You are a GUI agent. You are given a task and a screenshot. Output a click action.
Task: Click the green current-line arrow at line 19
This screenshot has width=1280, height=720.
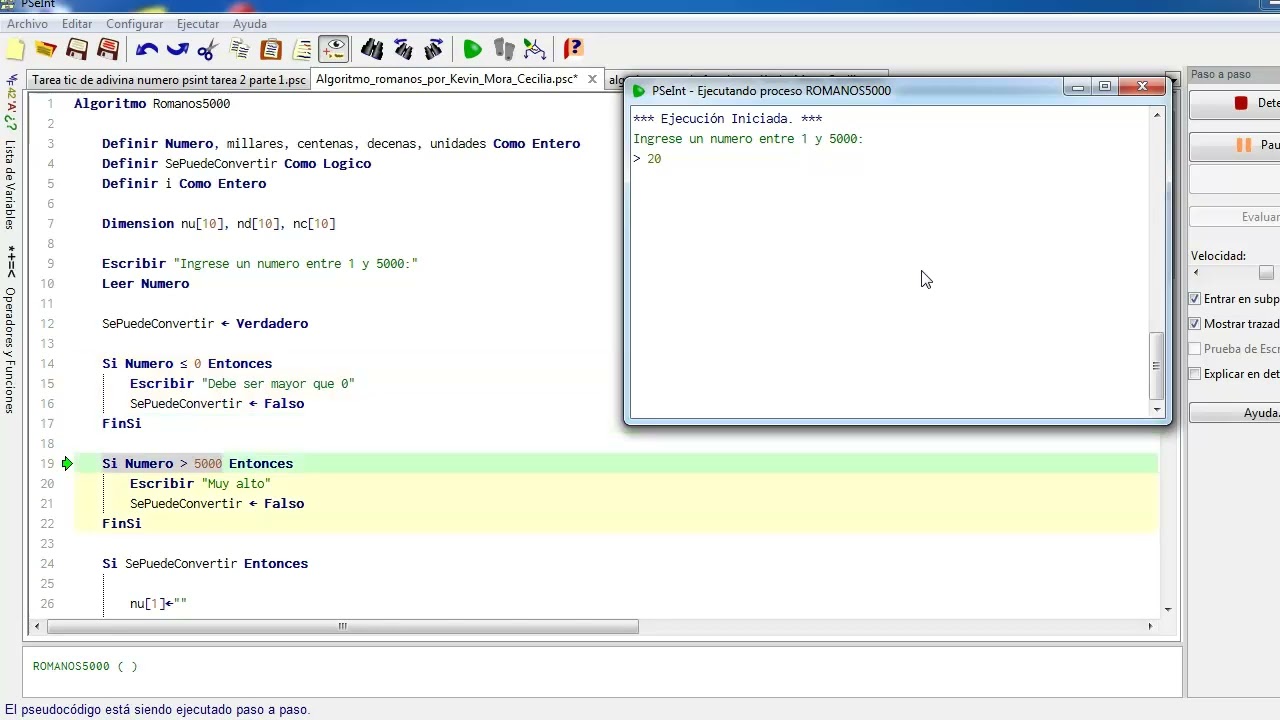click(x=67, y=463)
